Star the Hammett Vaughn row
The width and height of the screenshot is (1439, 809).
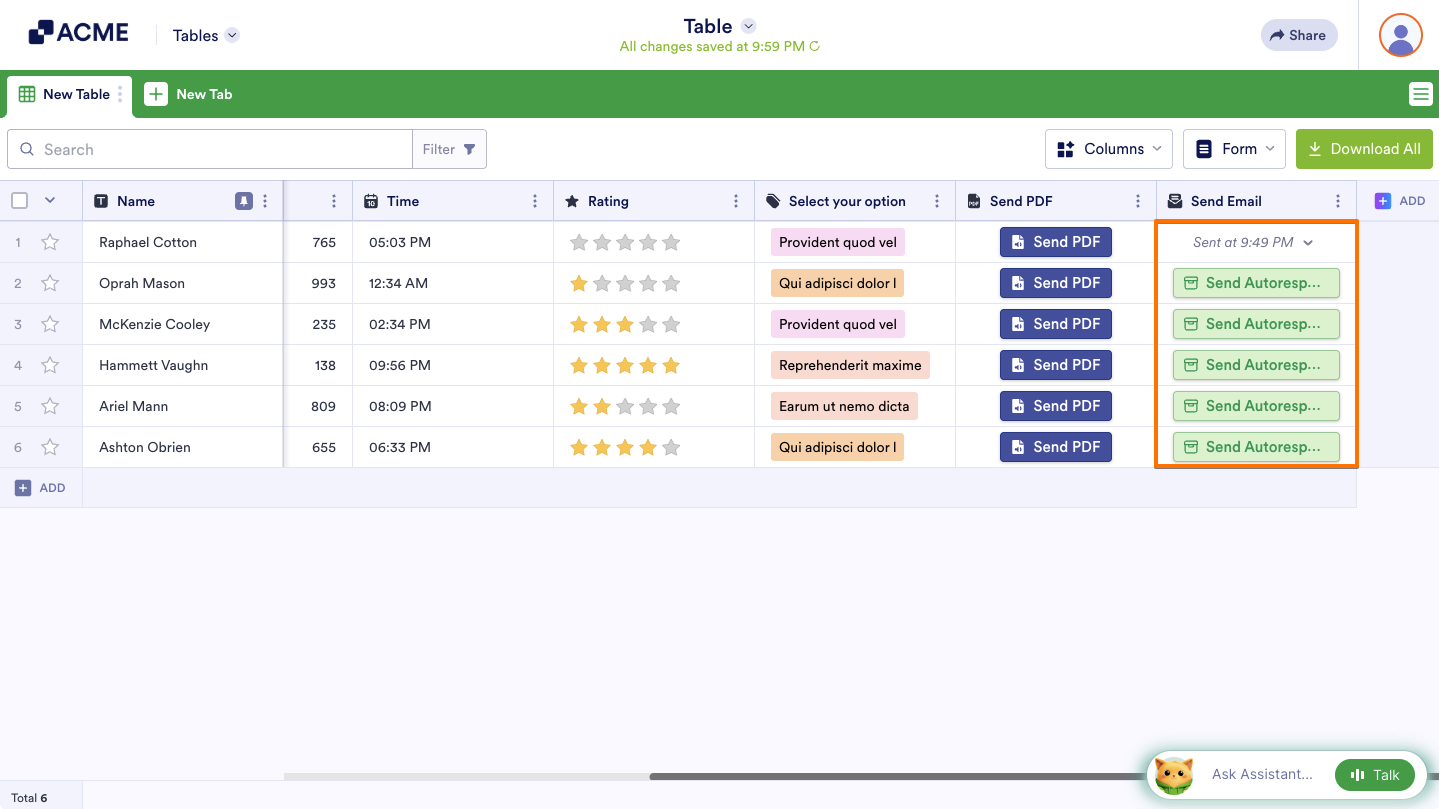coord(50,365)
